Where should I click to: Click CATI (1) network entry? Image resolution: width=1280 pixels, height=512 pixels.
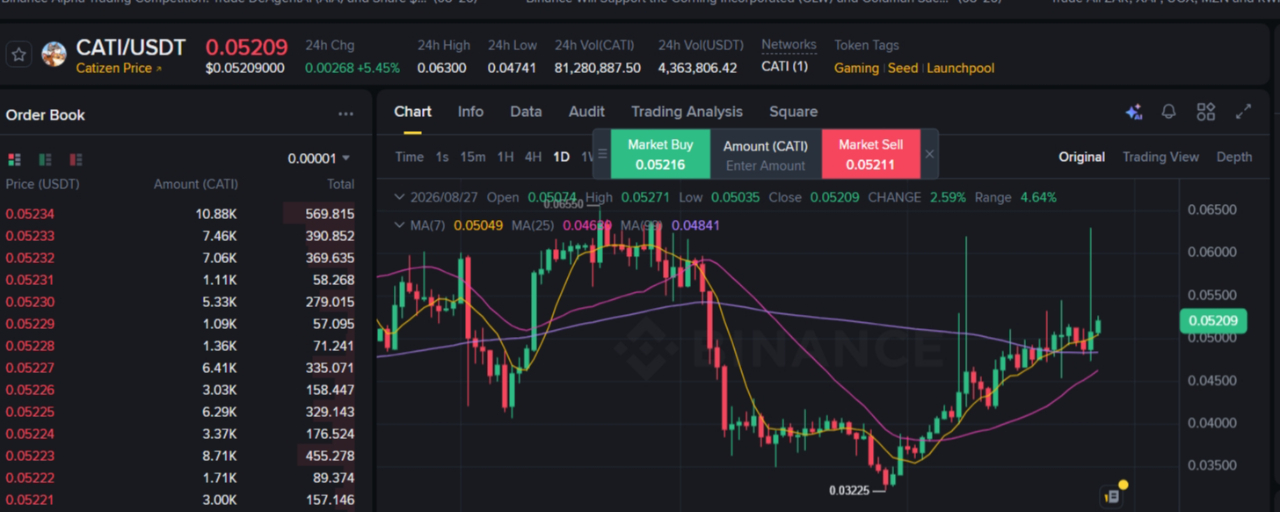pos(785,67)
